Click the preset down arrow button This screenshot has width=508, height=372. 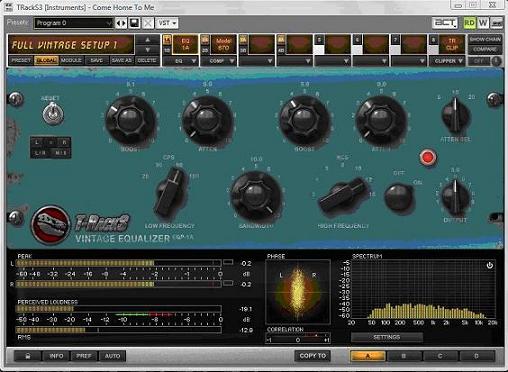[148, 50]
